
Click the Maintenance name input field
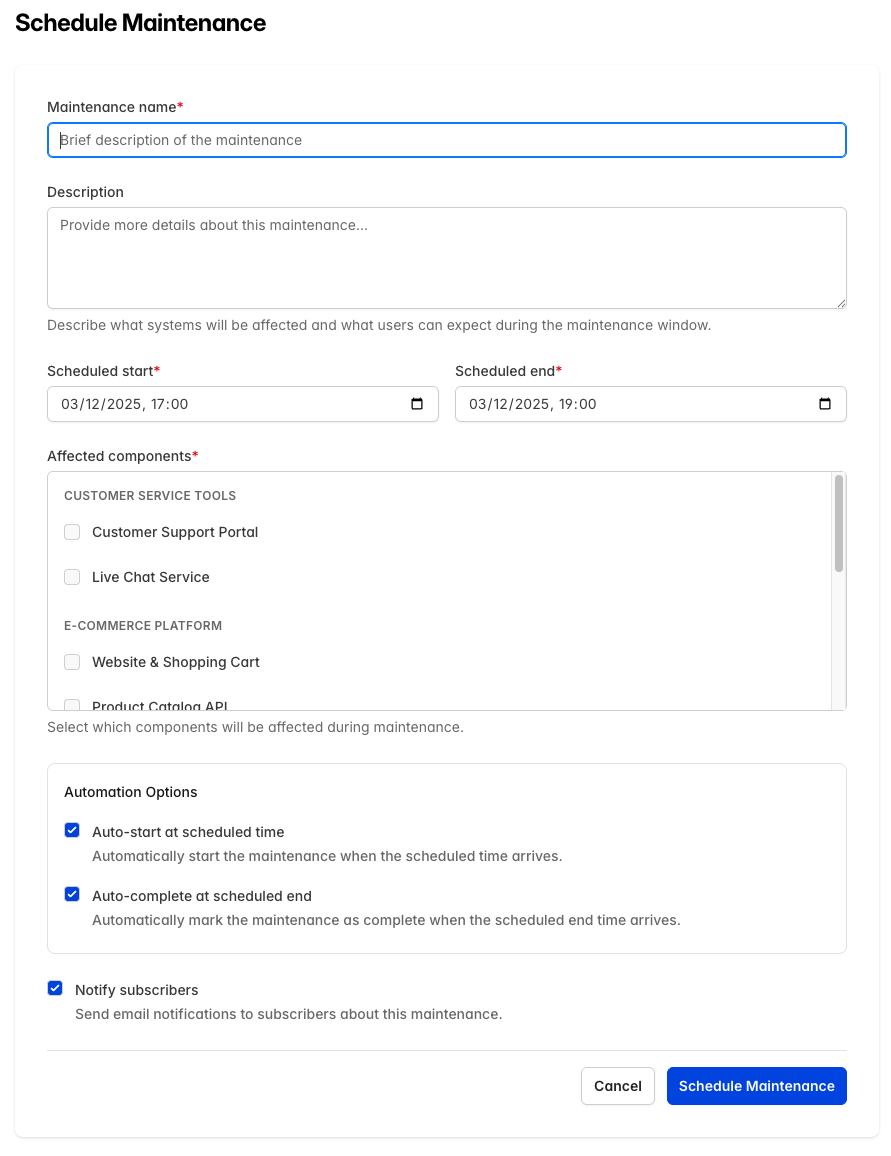(446, 140)
